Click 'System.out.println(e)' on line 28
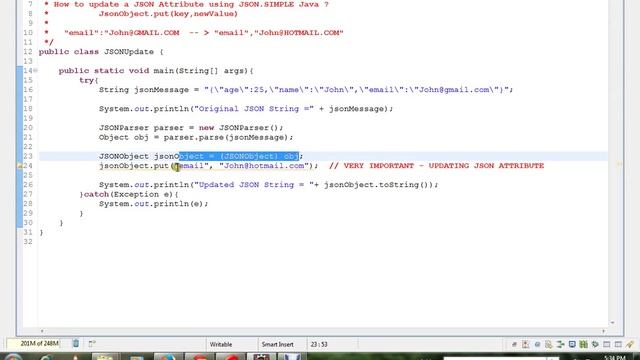Viewport: 640px width, 360px height. coord(151,204)
